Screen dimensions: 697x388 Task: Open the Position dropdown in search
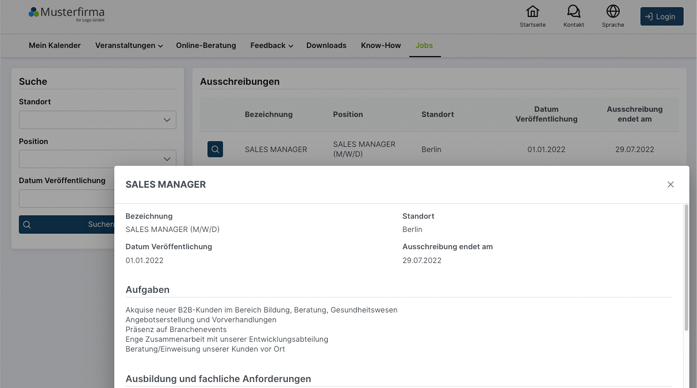pyautogui.click(x=97, y=159)
